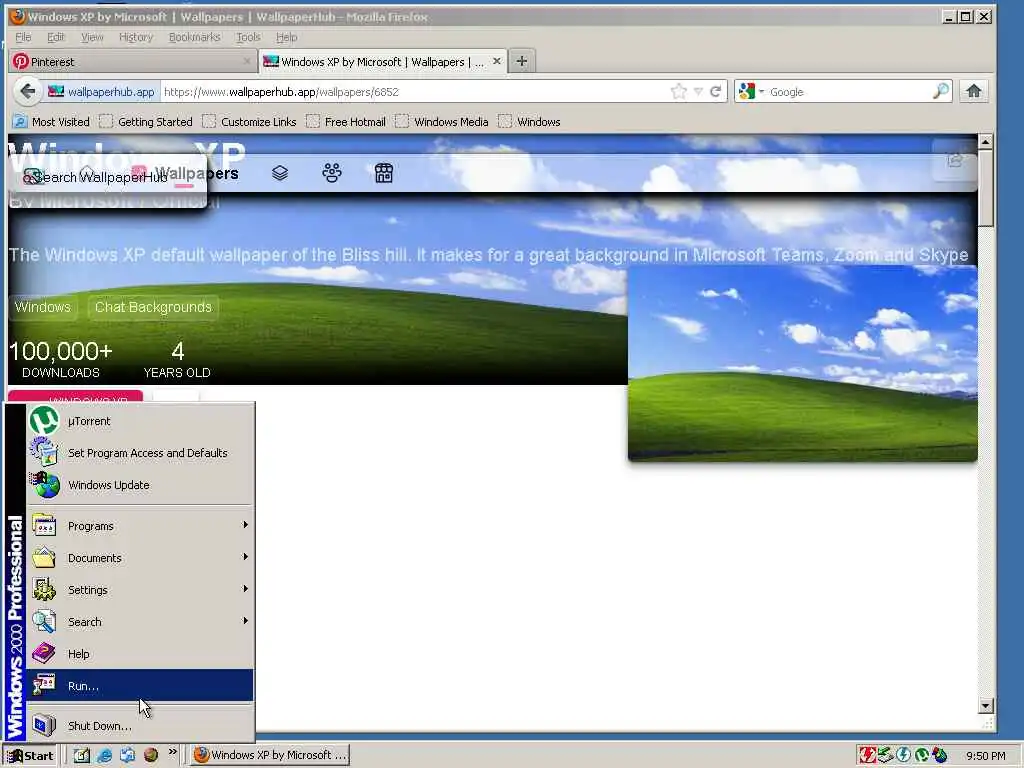The height and width of the screenshot is (768, 1024).
Task: Click the Bliss wallpaper preview thumbnail
Action: tap(803, 363)
